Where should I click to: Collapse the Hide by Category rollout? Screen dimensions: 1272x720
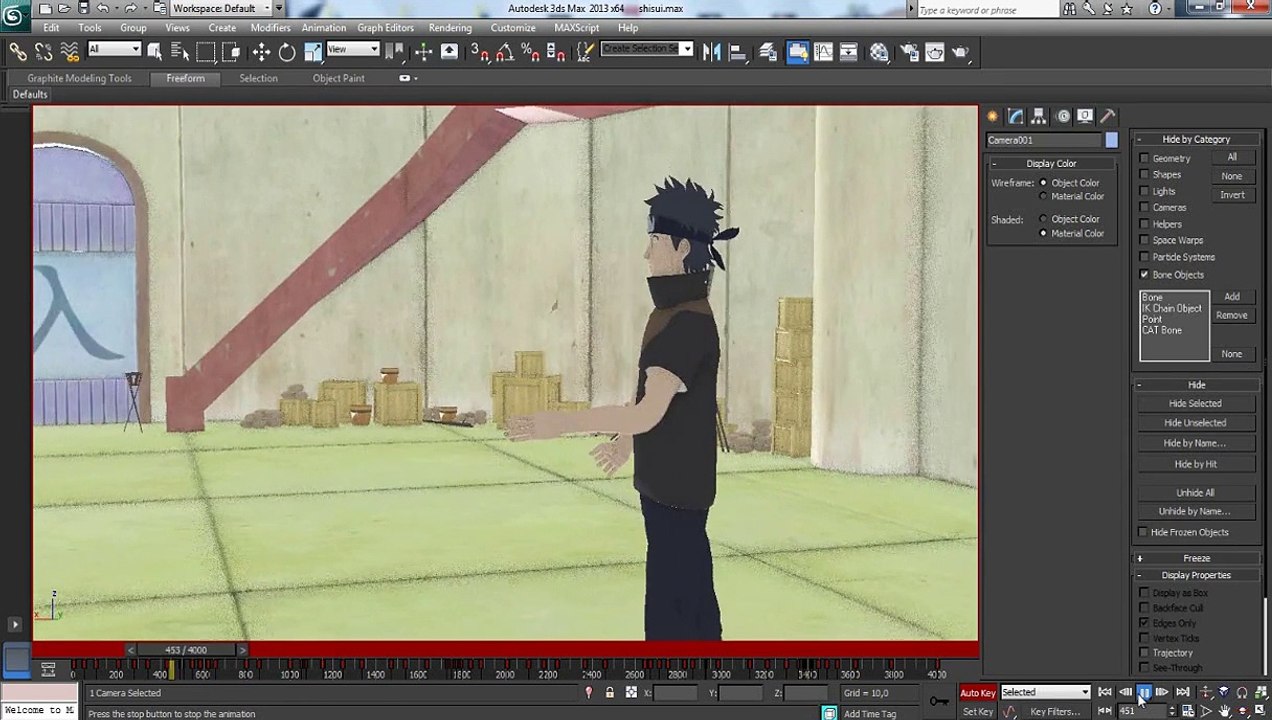pyautogui.click(x=1196, y=139)
